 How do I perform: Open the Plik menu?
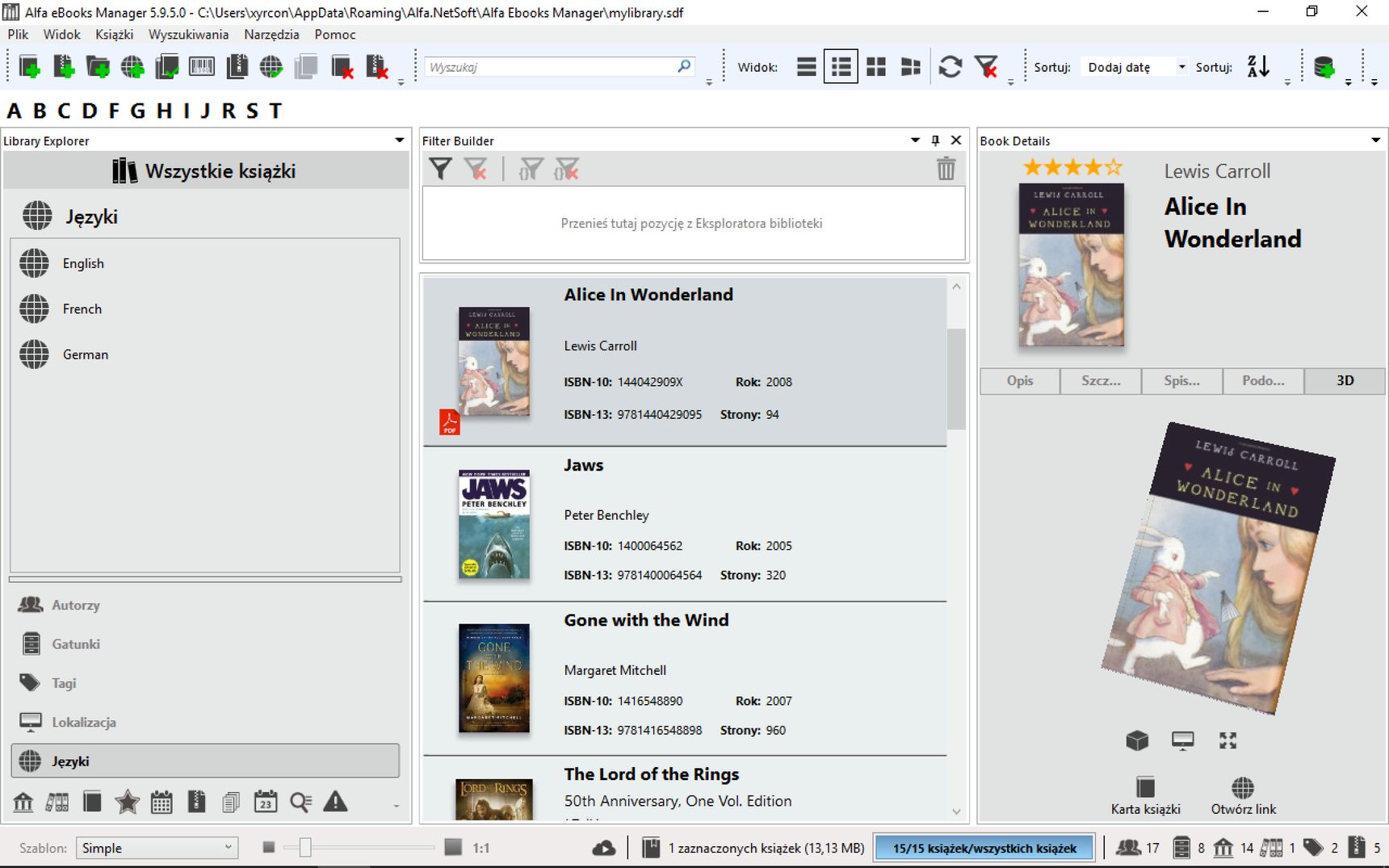(18, 35)
